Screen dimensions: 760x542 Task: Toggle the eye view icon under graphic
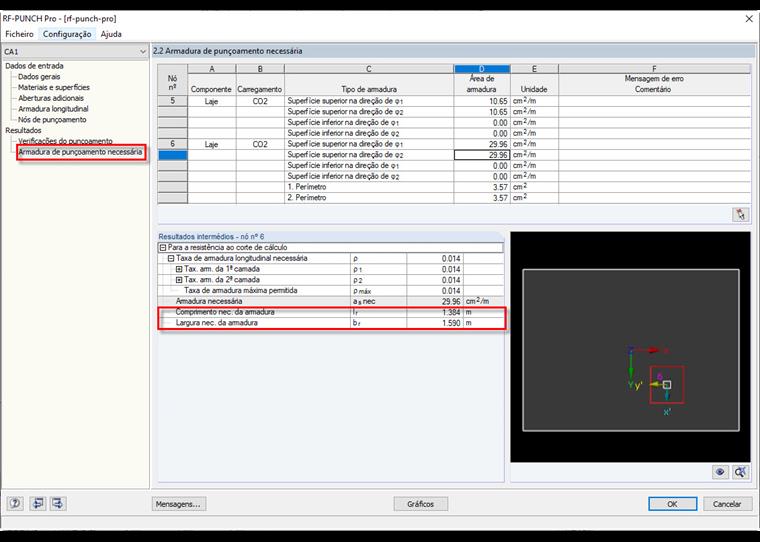tap(720, 472)
